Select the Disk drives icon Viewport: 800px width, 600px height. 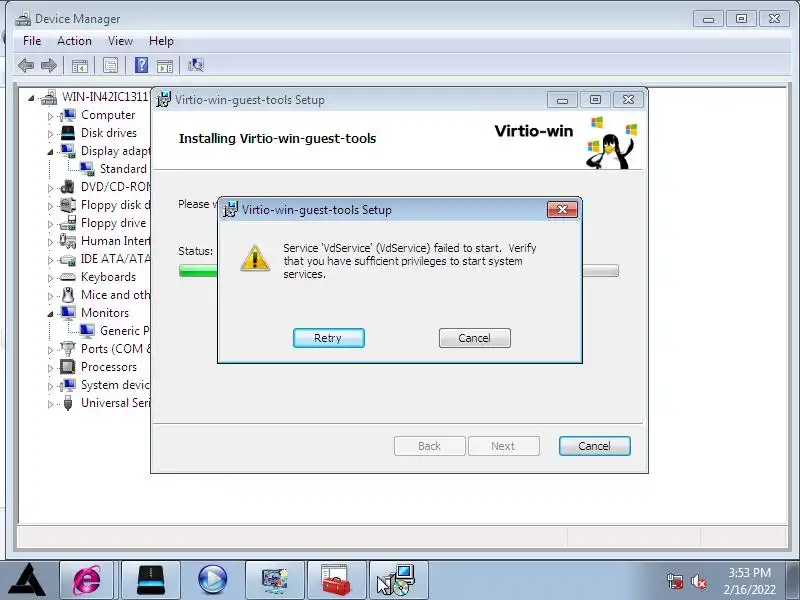67,133
